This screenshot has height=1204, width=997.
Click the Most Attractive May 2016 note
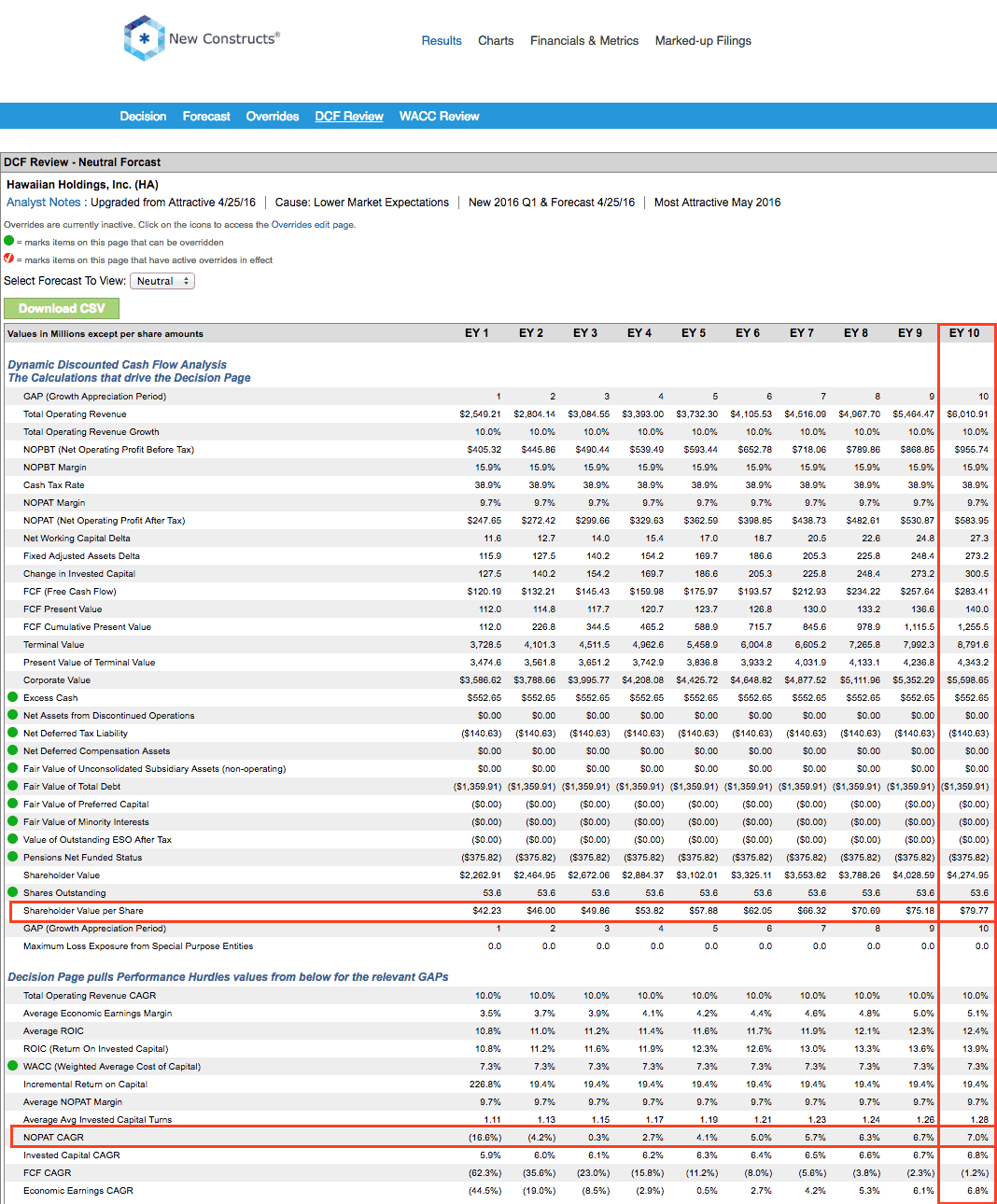[717, 203]
